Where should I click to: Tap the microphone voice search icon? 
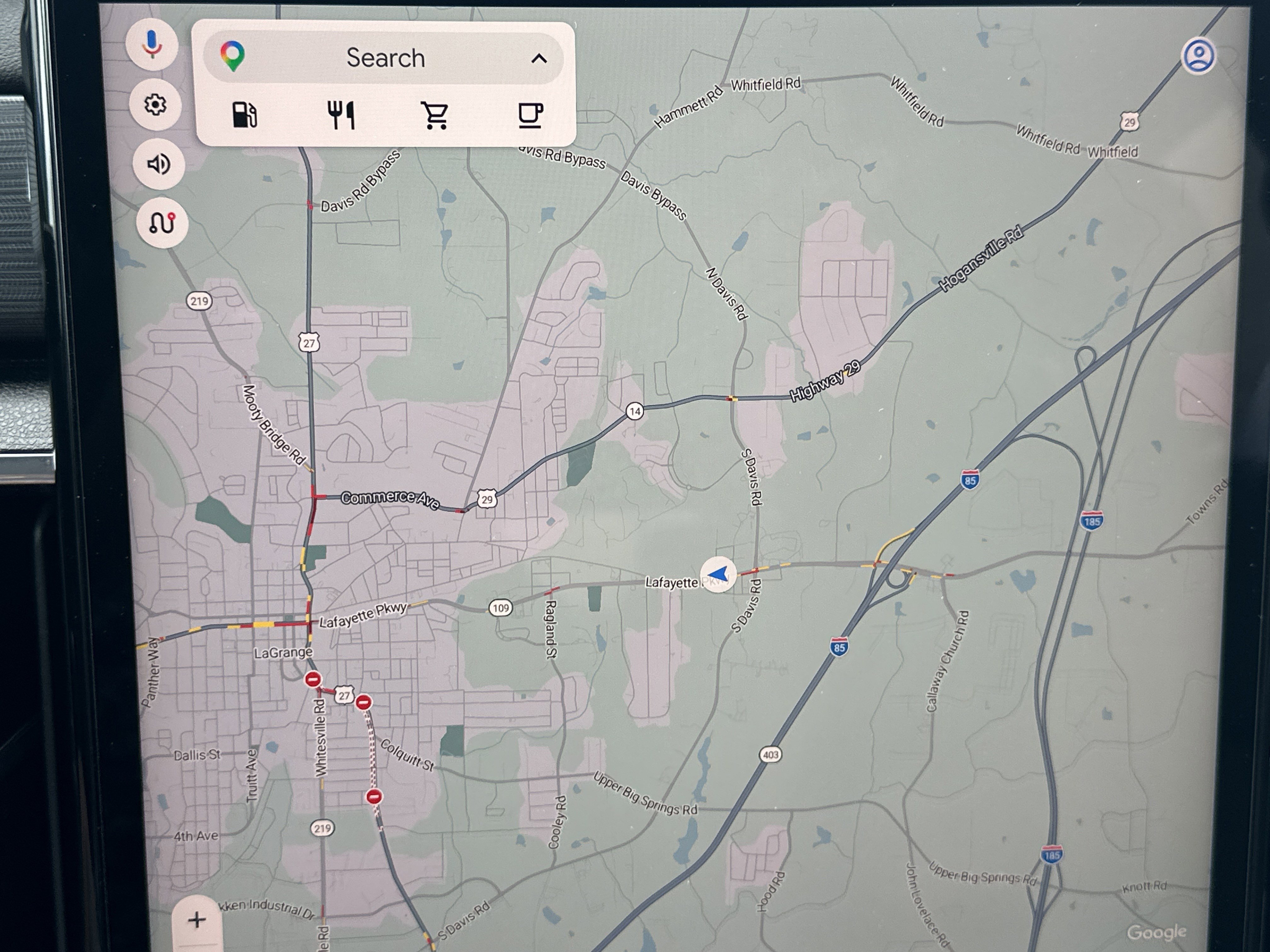152,45
